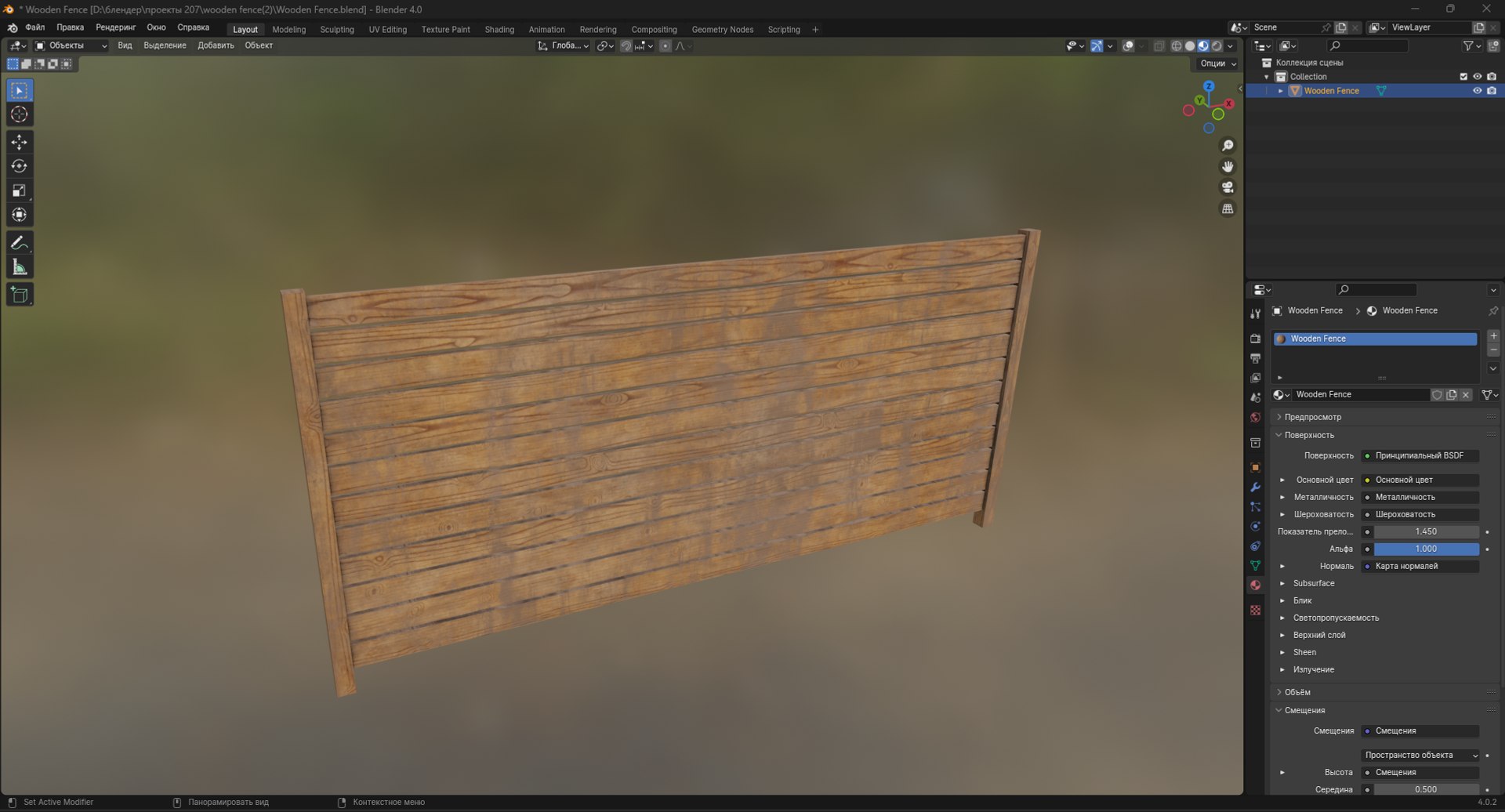Switch to the Shading workspace tab
This screenshot has width=1505, height=812.
499,30
